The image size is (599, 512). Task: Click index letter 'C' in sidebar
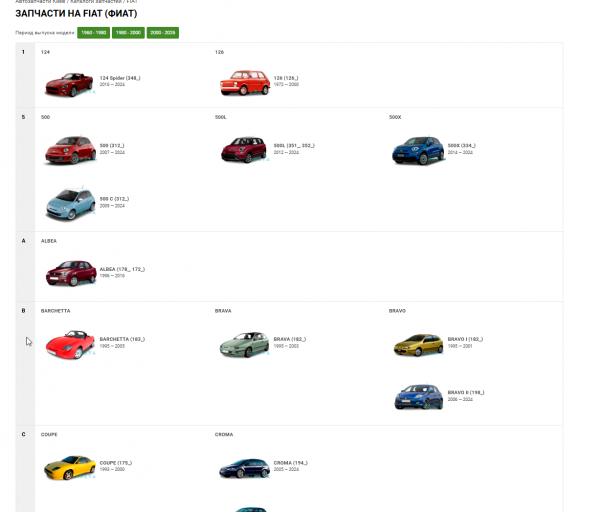coord(23,435)
